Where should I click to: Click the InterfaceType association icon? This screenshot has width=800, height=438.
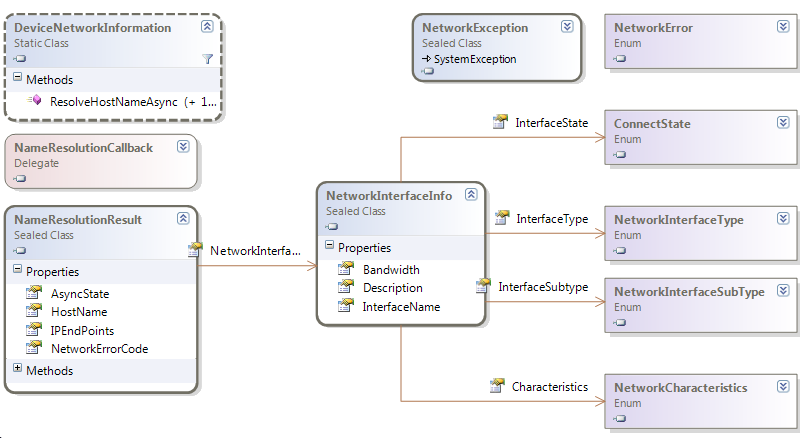coord(502,217)
